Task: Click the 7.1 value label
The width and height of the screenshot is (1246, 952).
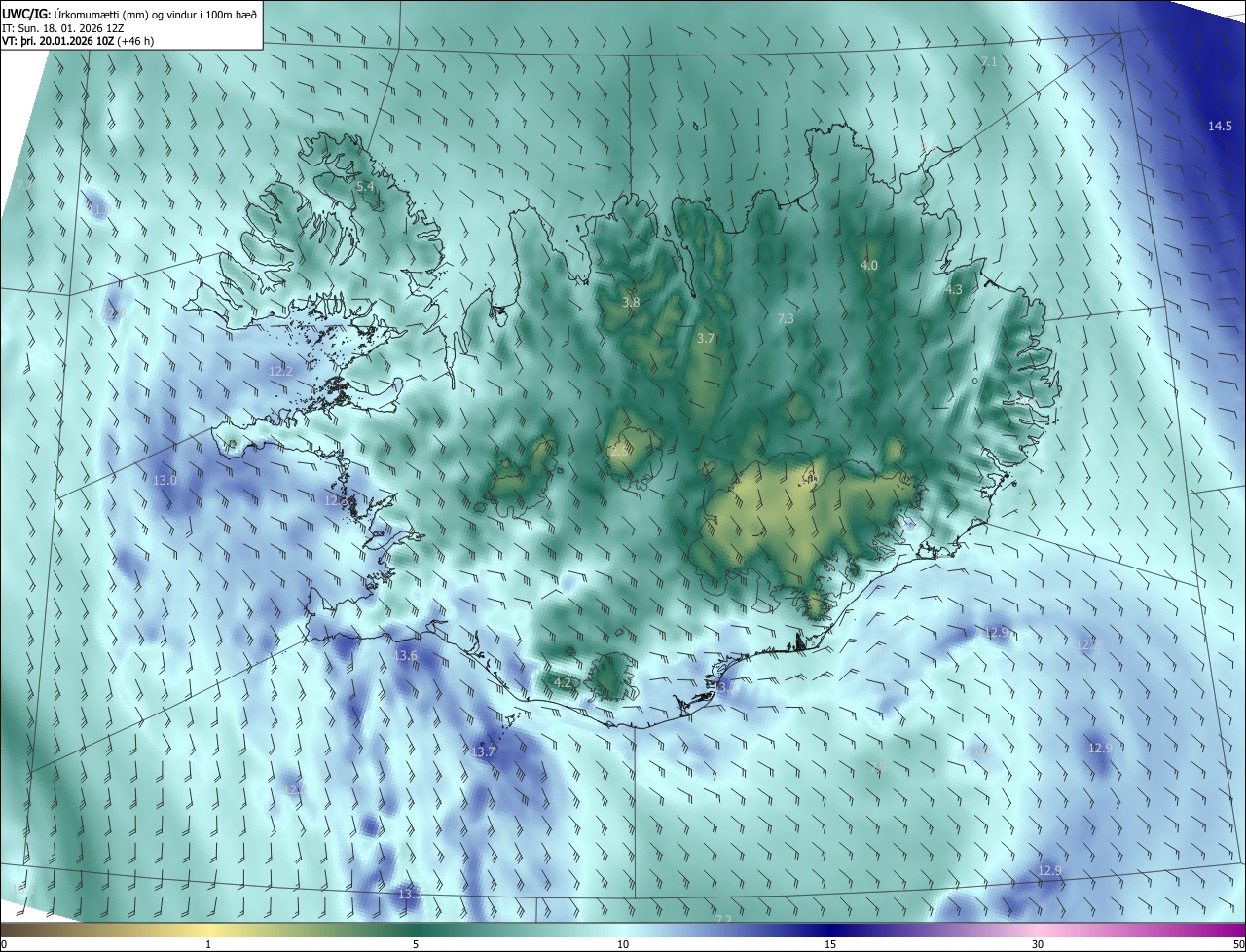Action: [989, 61]
